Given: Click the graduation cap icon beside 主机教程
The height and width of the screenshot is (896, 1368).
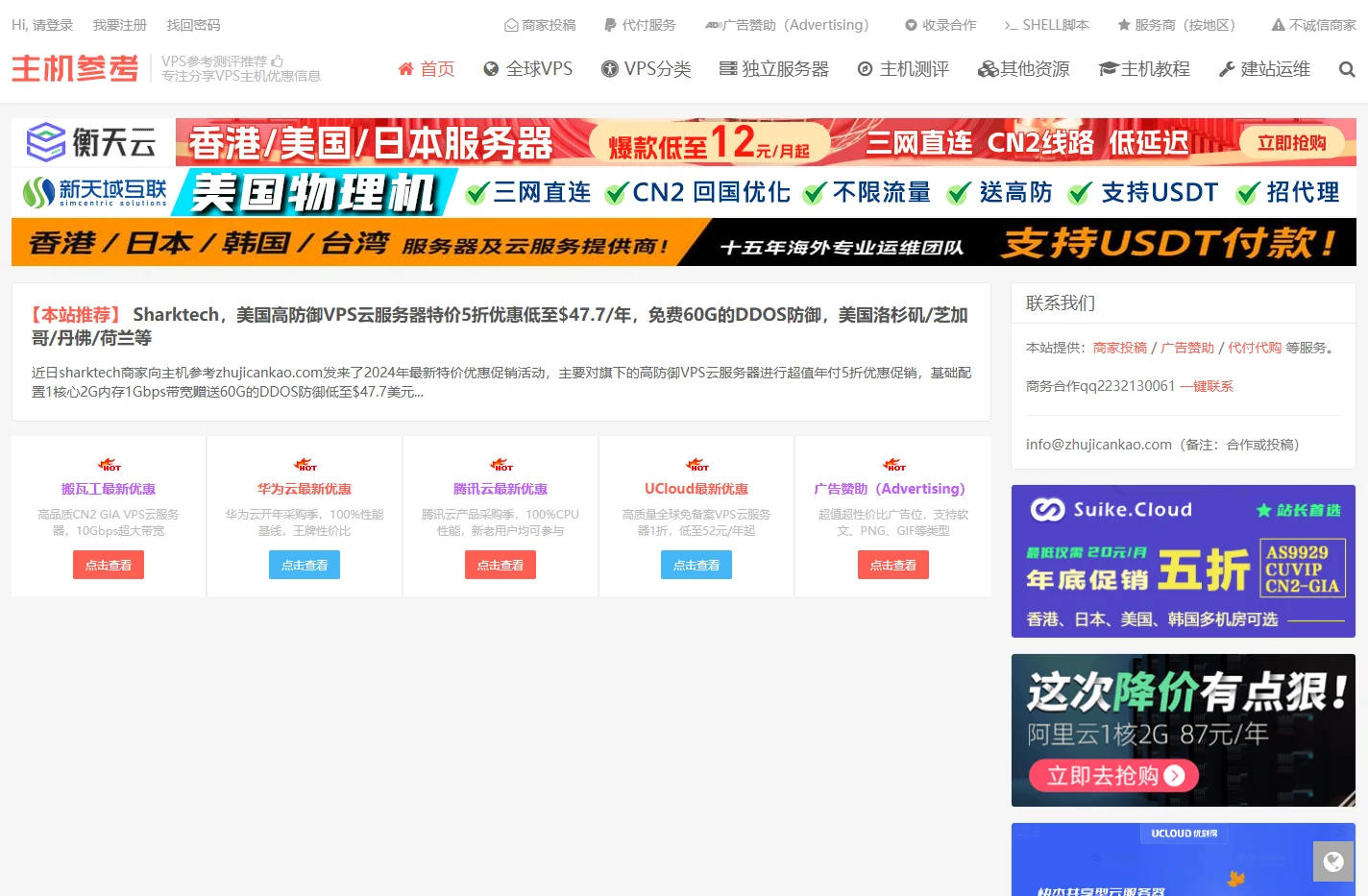Looking at the screenshot, I should tap(1109, 69).
